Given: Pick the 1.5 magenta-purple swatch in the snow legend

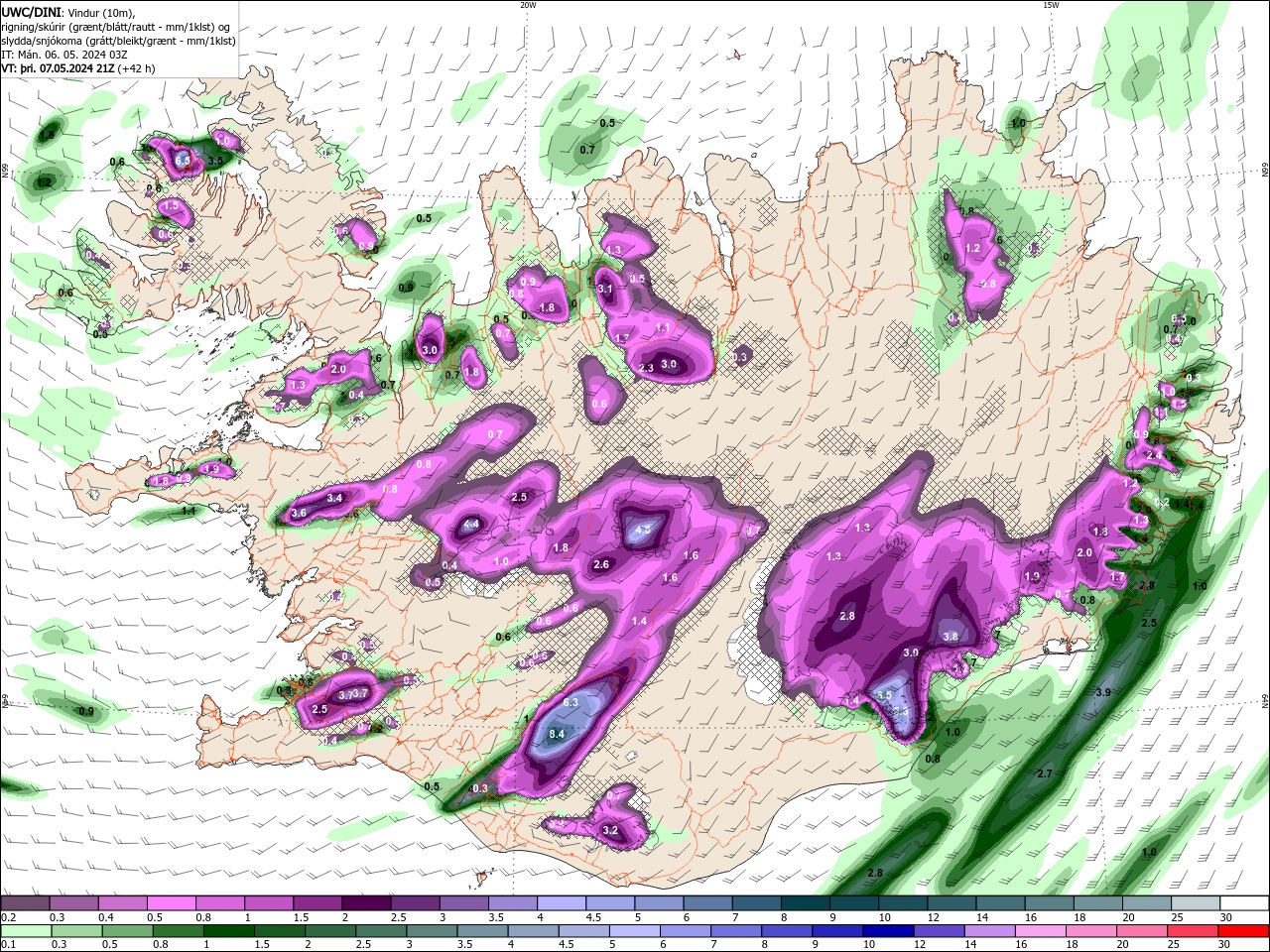Looking at the screenshot, I should 317,902.
